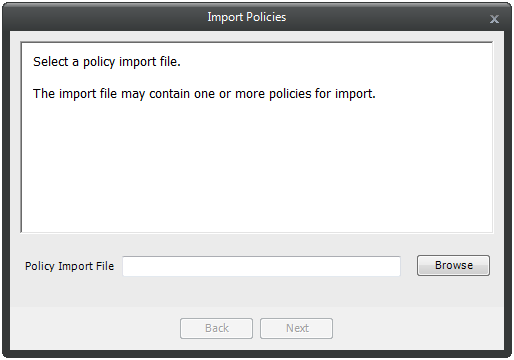Open file chooser via Browse
Screen dimensions: 514x360
tap(453, 265)
